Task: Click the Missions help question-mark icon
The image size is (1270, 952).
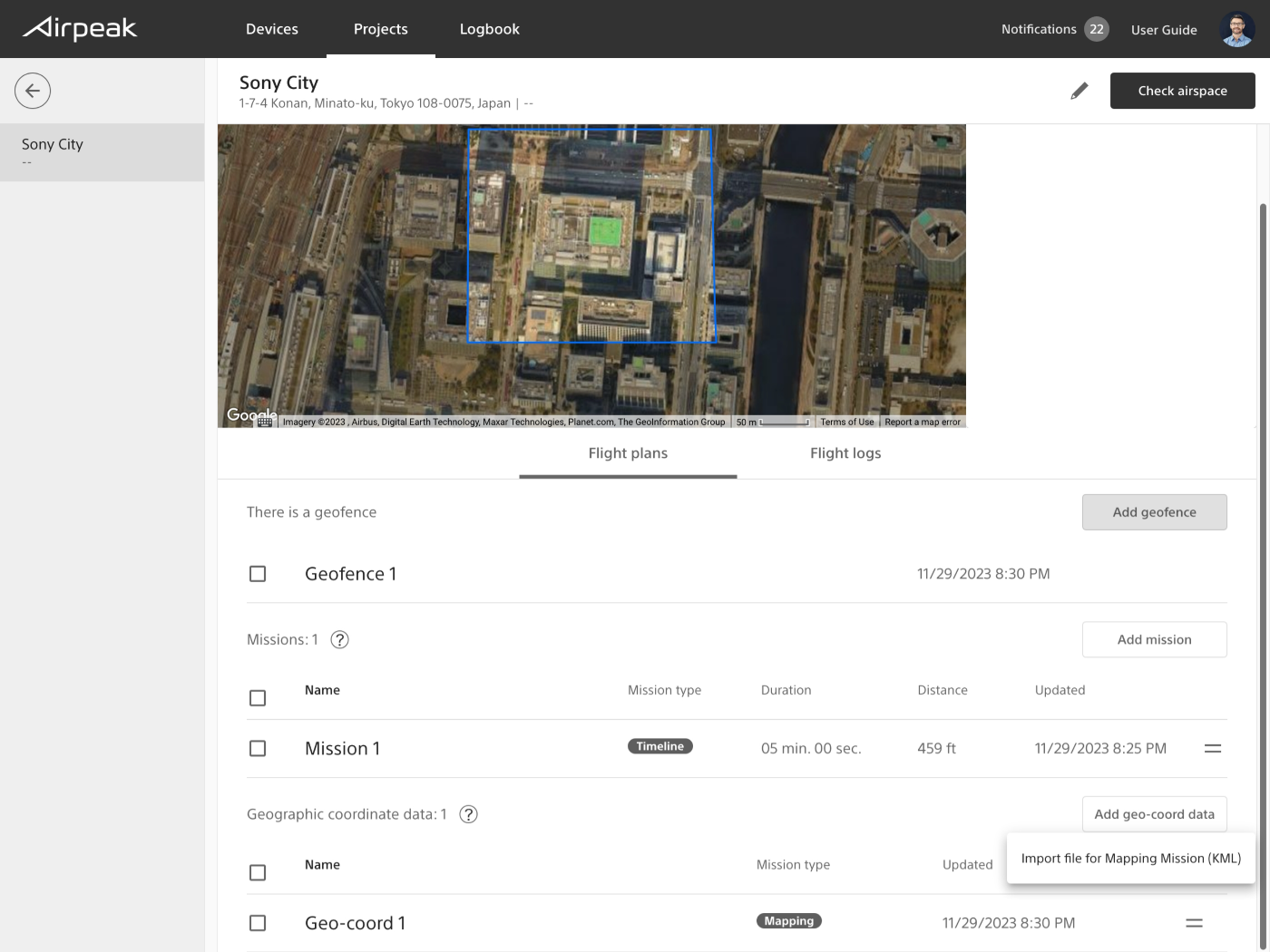Action: coord(339,639)
